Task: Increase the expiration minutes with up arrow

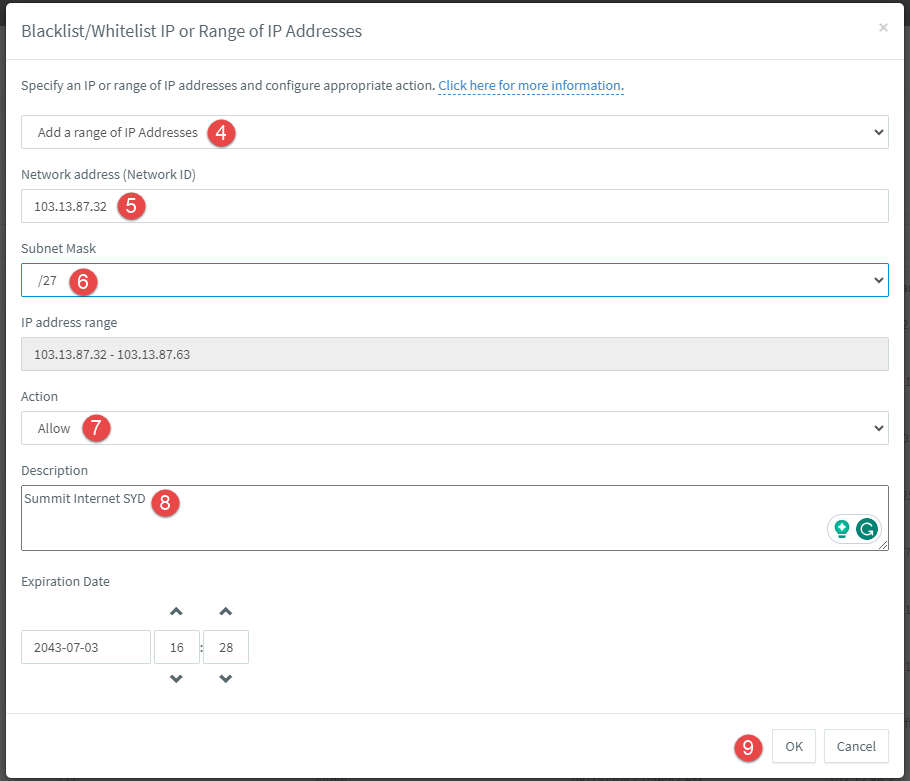Action: [x=226, y=611]
